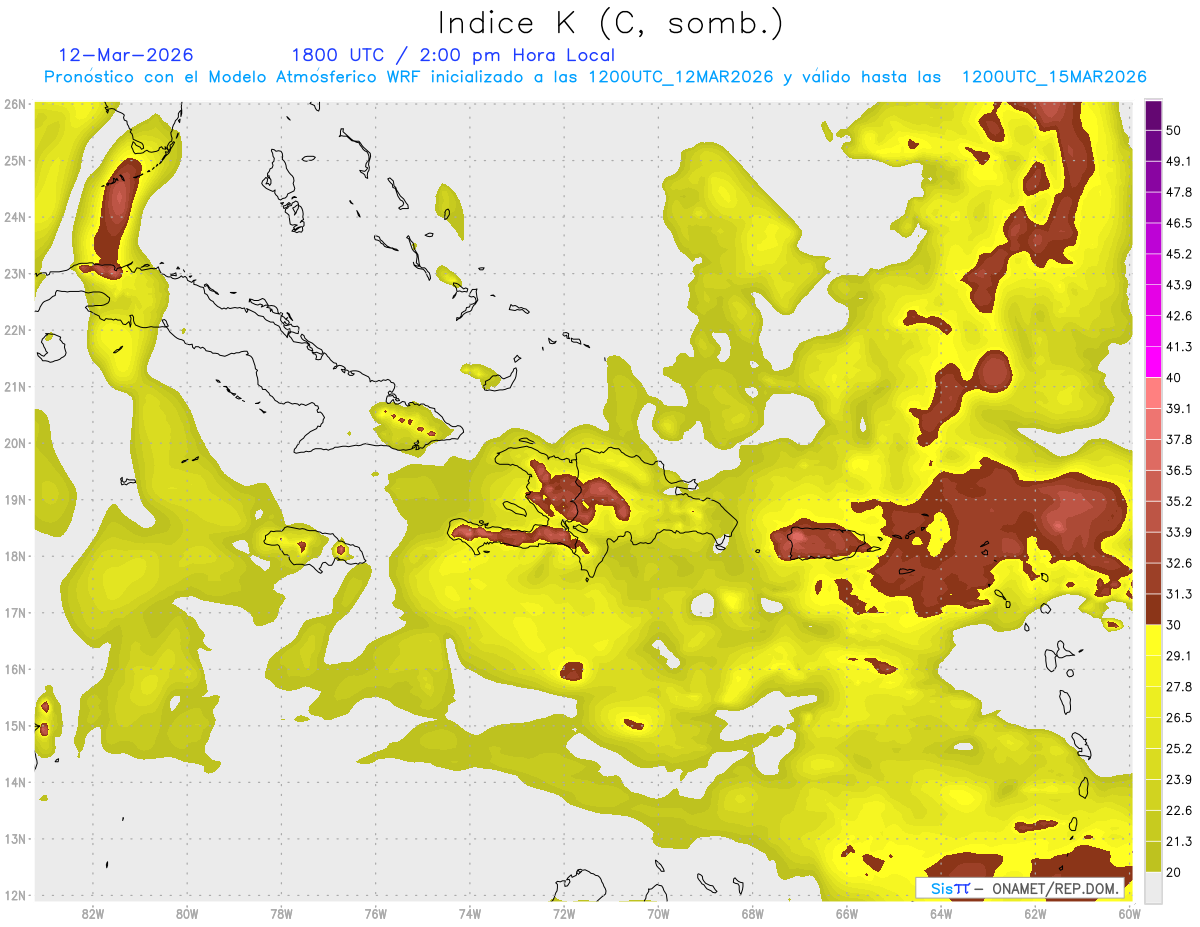Click the colorbar label "31.3"
Image resolution: width=1200 pixels, height=927 pixels.
[x=1178, y=595]
